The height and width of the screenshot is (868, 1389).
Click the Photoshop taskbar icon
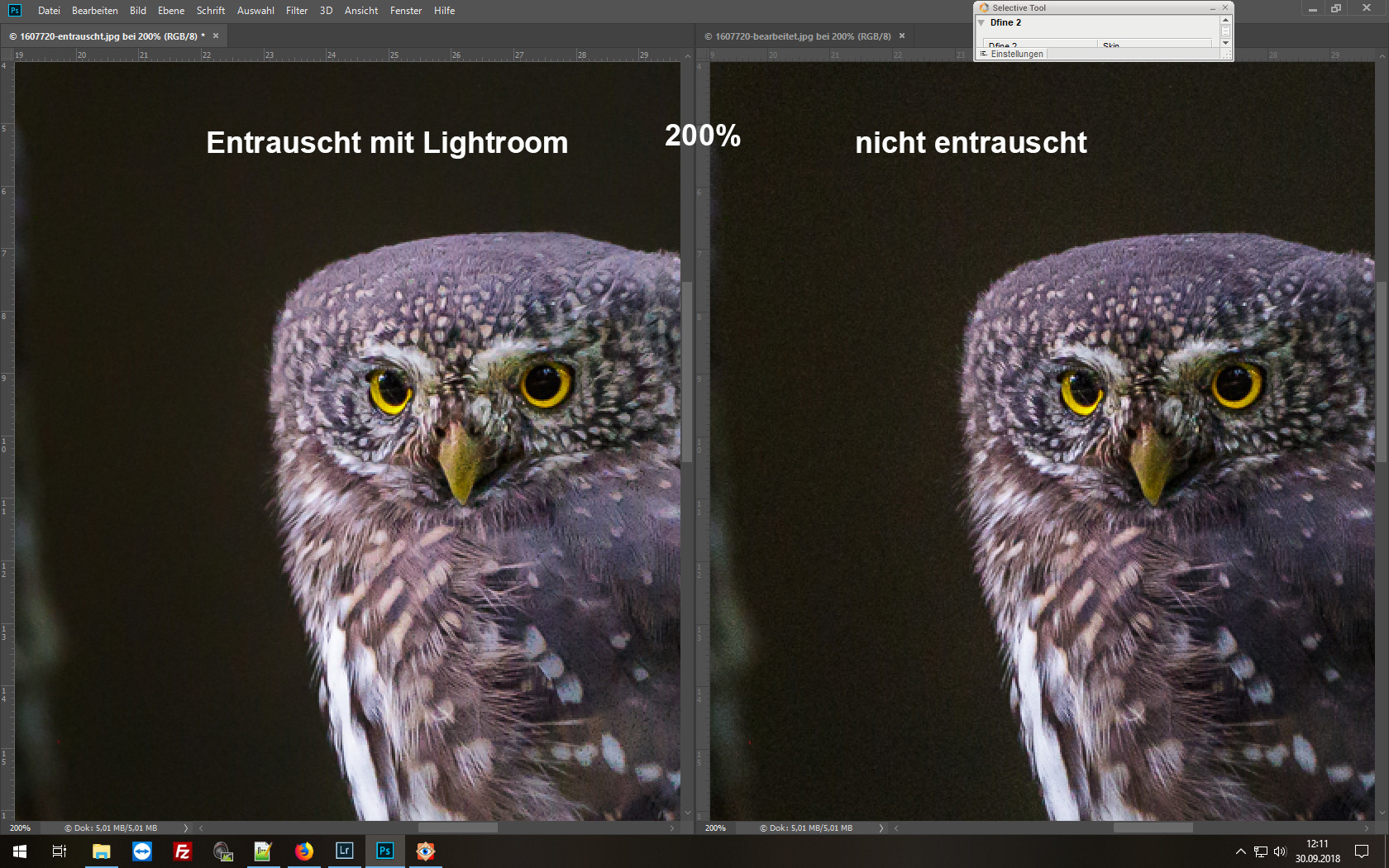pyautogui.click(x=384, y=851)
